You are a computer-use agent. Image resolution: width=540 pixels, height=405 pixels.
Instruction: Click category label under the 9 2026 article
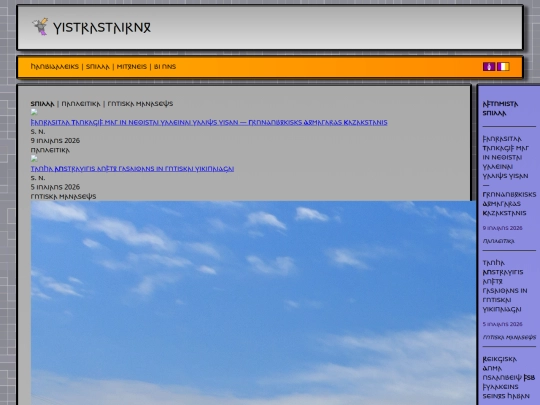click(50, 150)
